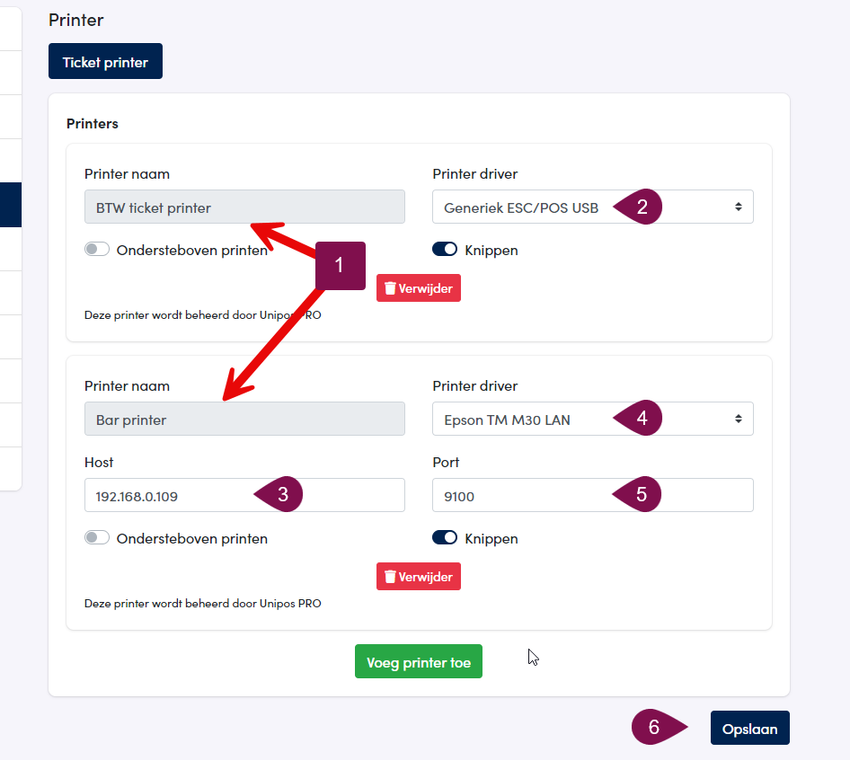Turn off Knippen toggle for Bar printer

point(445,538)
